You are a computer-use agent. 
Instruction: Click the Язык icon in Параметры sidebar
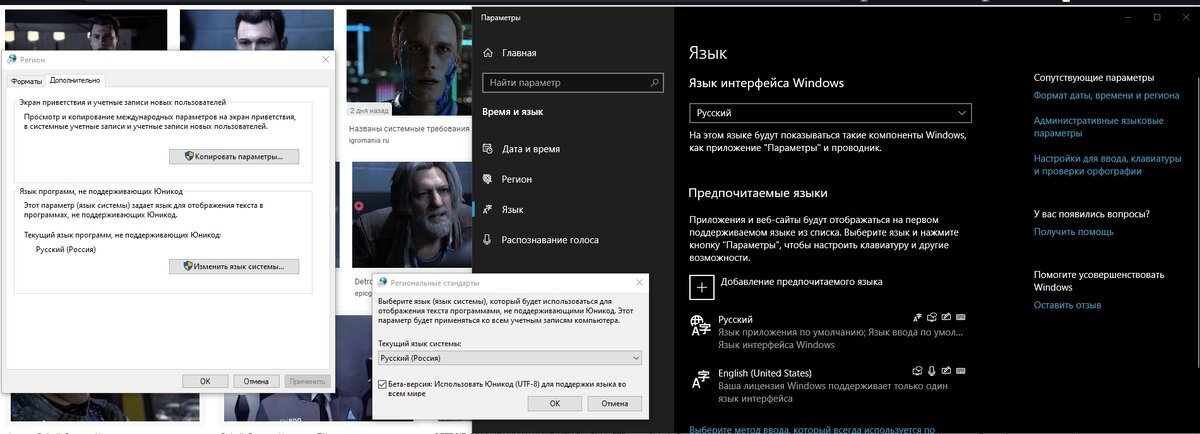pos(487,210)
